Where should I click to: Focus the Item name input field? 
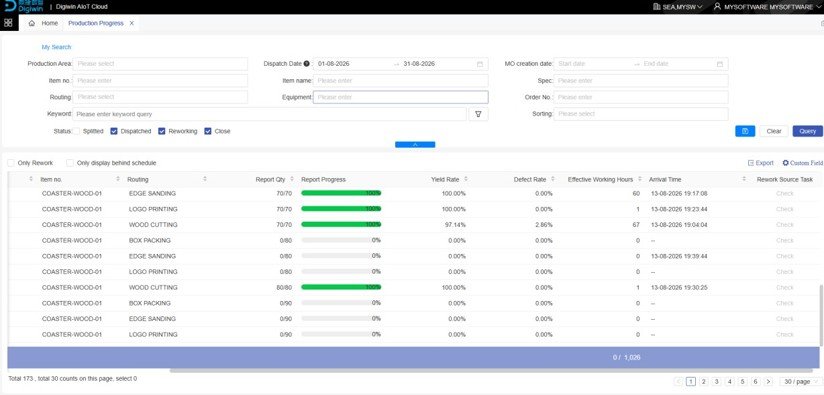click(x=400, y=81)
